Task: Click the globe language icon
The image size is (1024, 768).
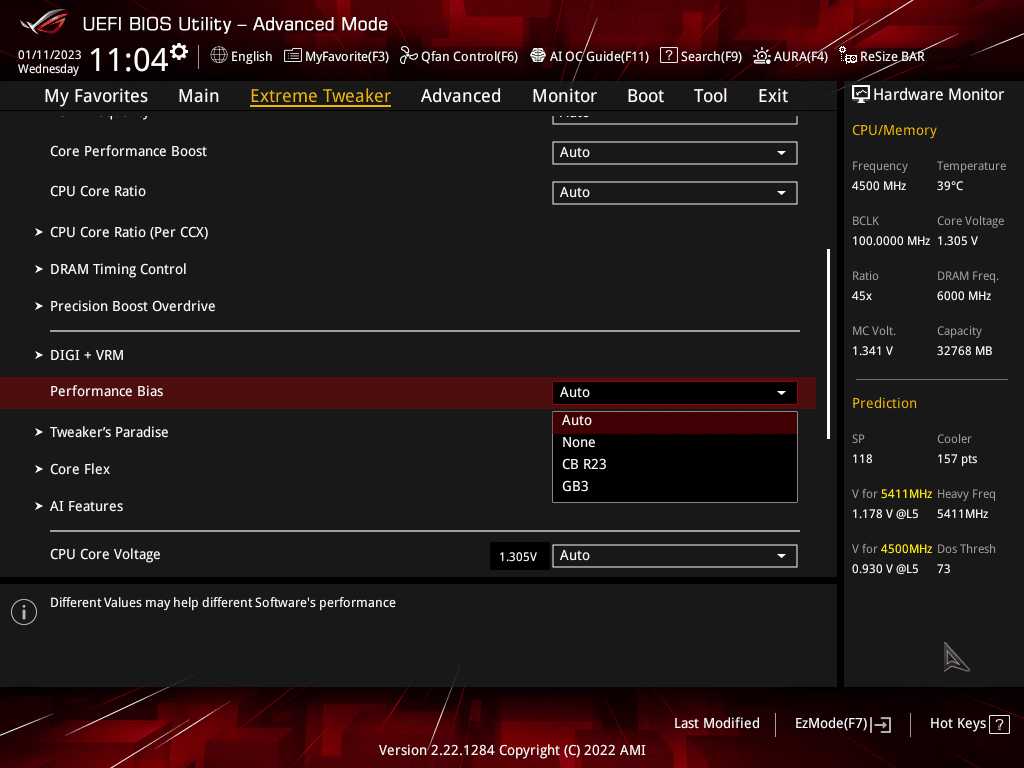Action: point(219,56)
